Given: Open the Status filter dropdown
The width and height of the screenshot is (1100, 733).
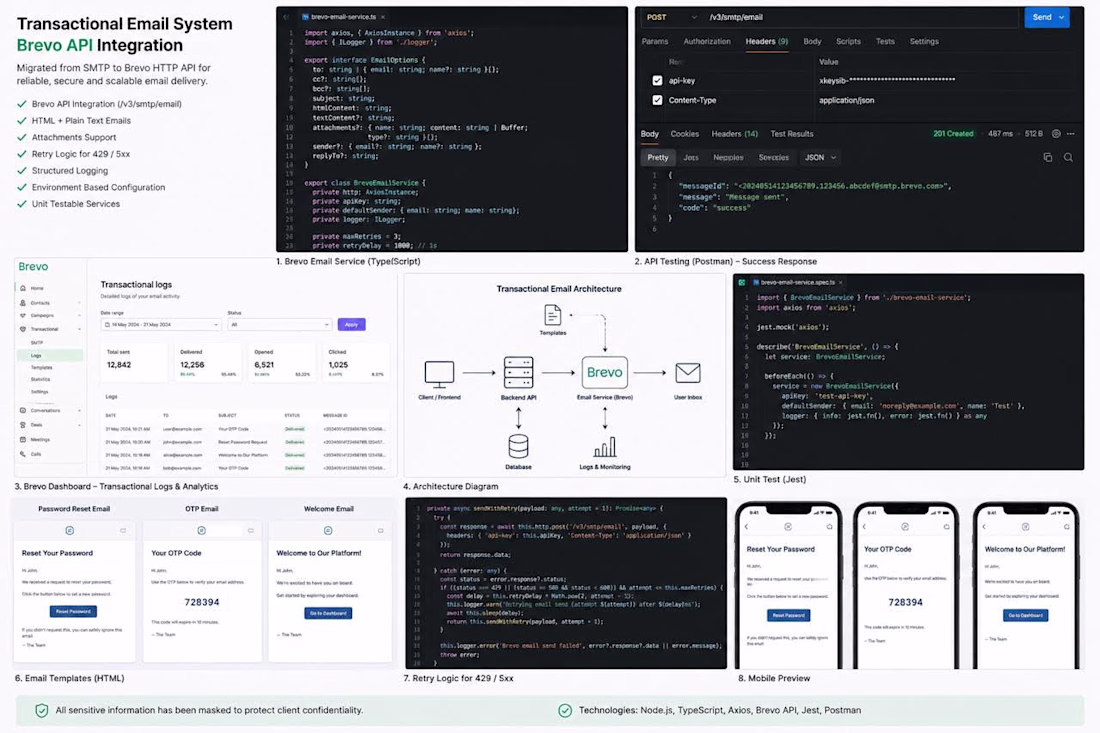Looking at the screenshot, I should point(279,325).
